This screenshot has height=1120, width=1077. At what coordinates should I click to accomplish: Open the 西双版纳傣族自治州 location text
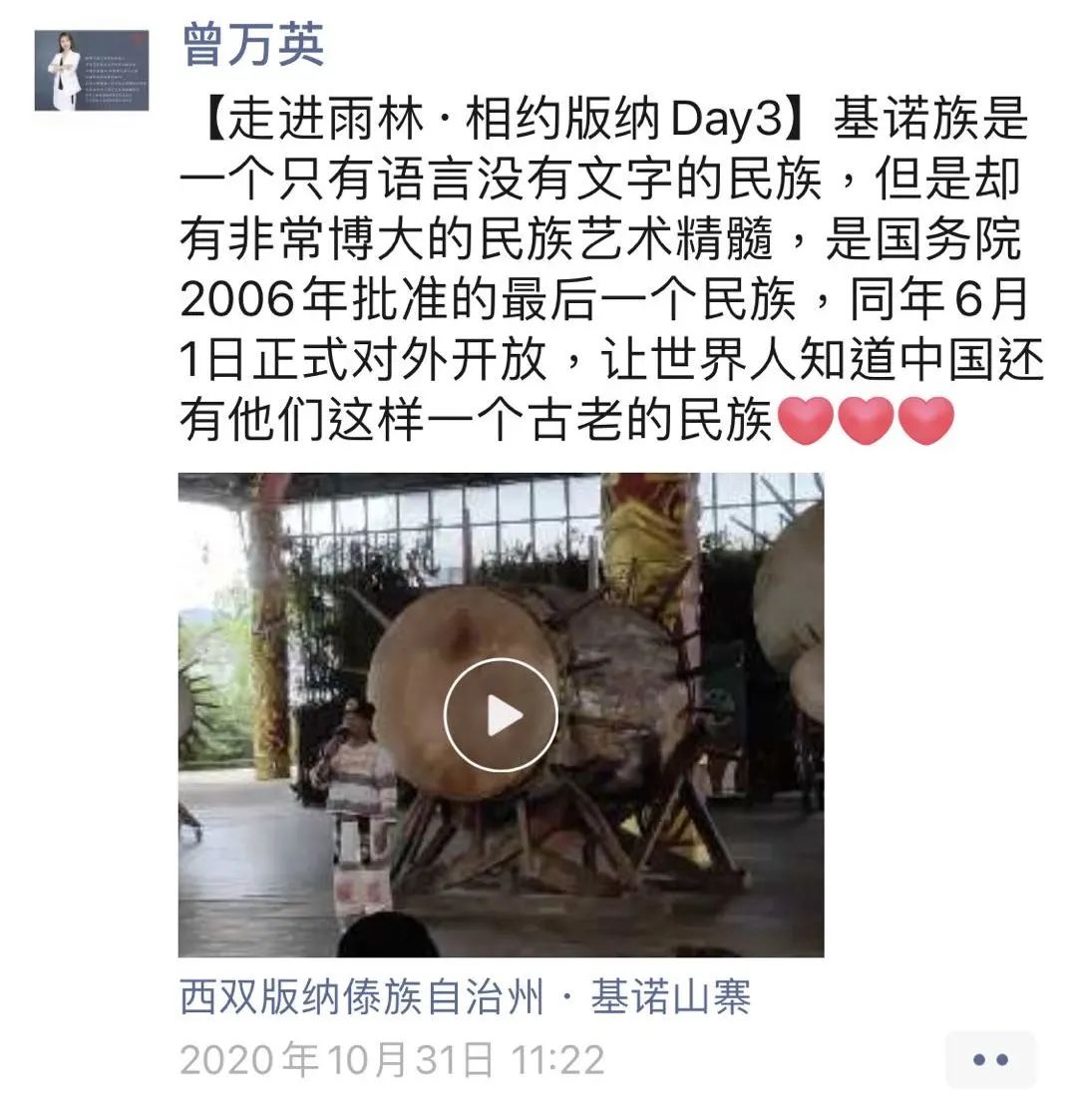363,997
